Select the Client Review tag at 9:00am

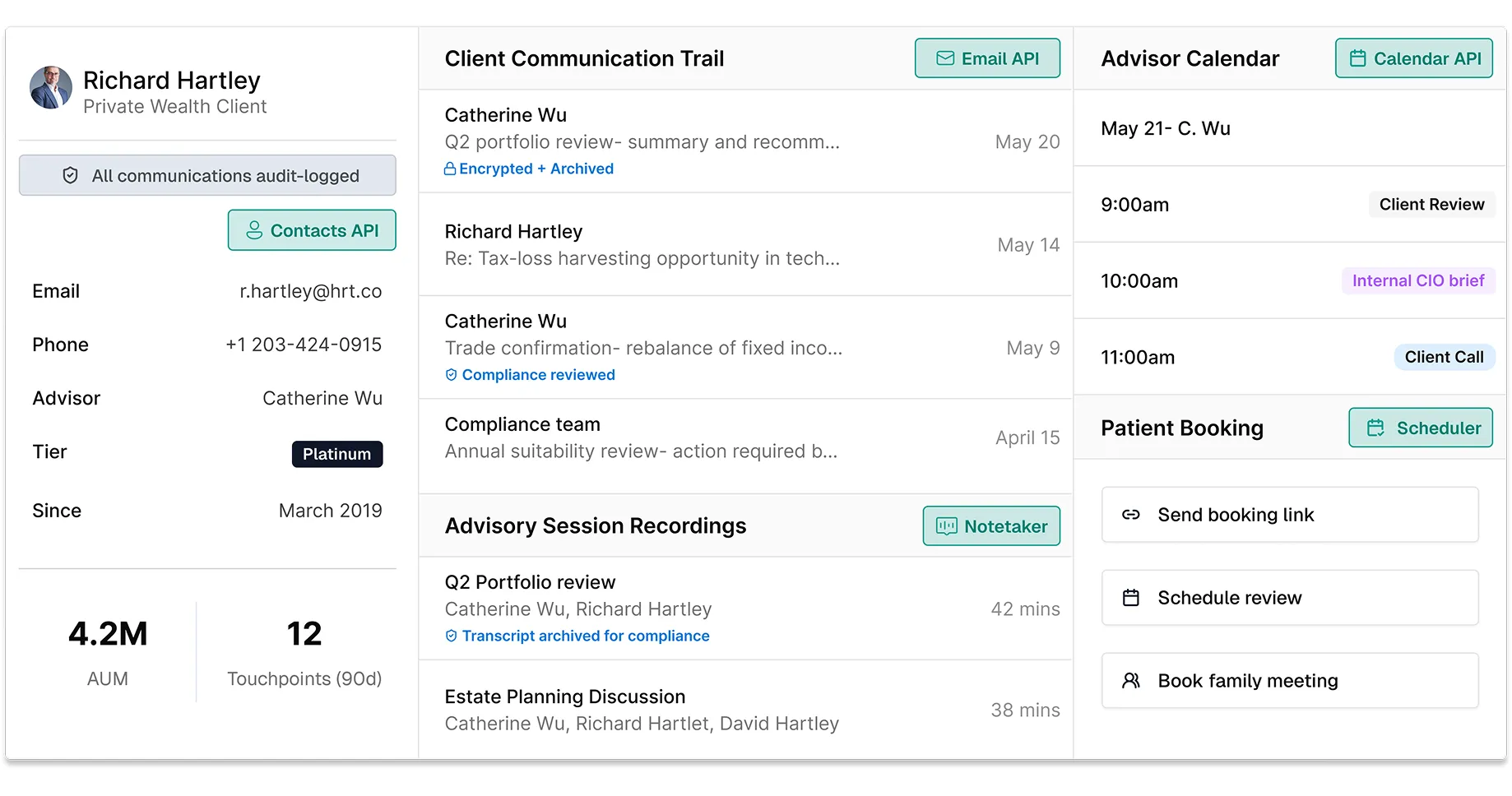[1431, 205]
